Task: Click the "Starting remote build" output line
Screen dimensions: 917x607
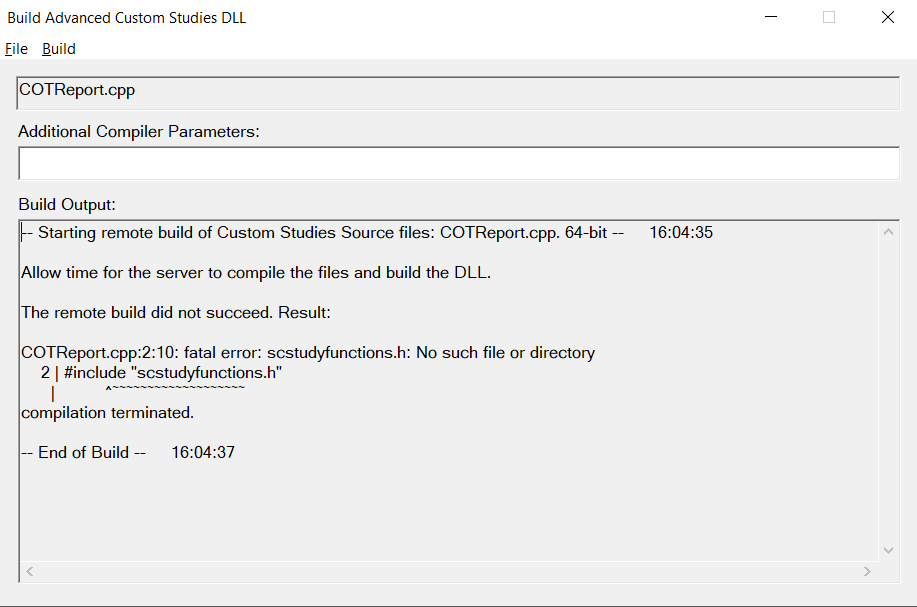Action: click(366, 233)
